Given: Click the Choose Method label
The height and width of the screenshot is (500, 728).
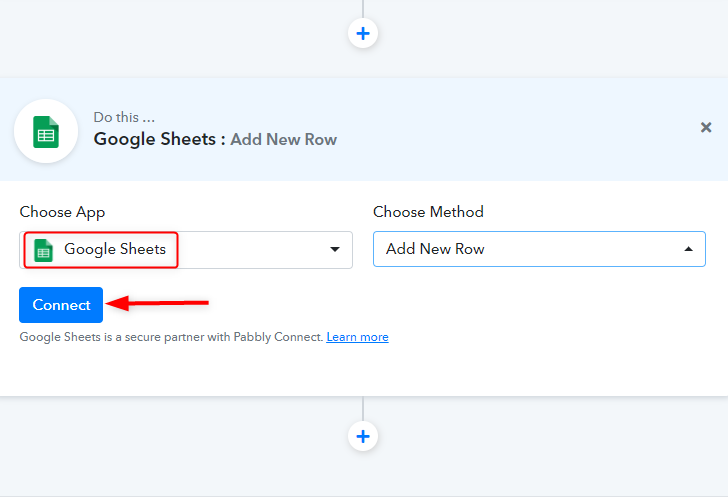Looking at the screenshot, I should [428, 212].
